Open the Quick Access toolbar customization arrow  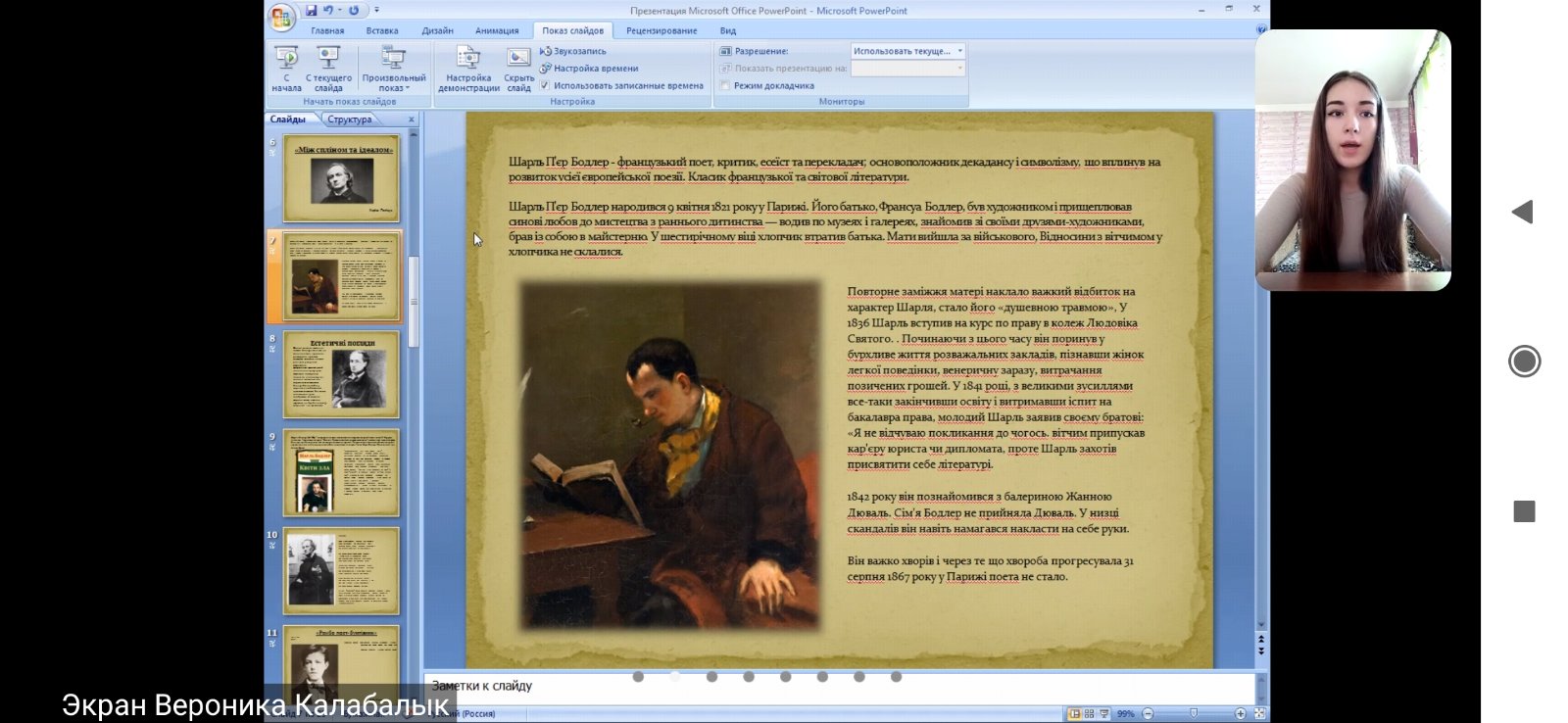377,11
